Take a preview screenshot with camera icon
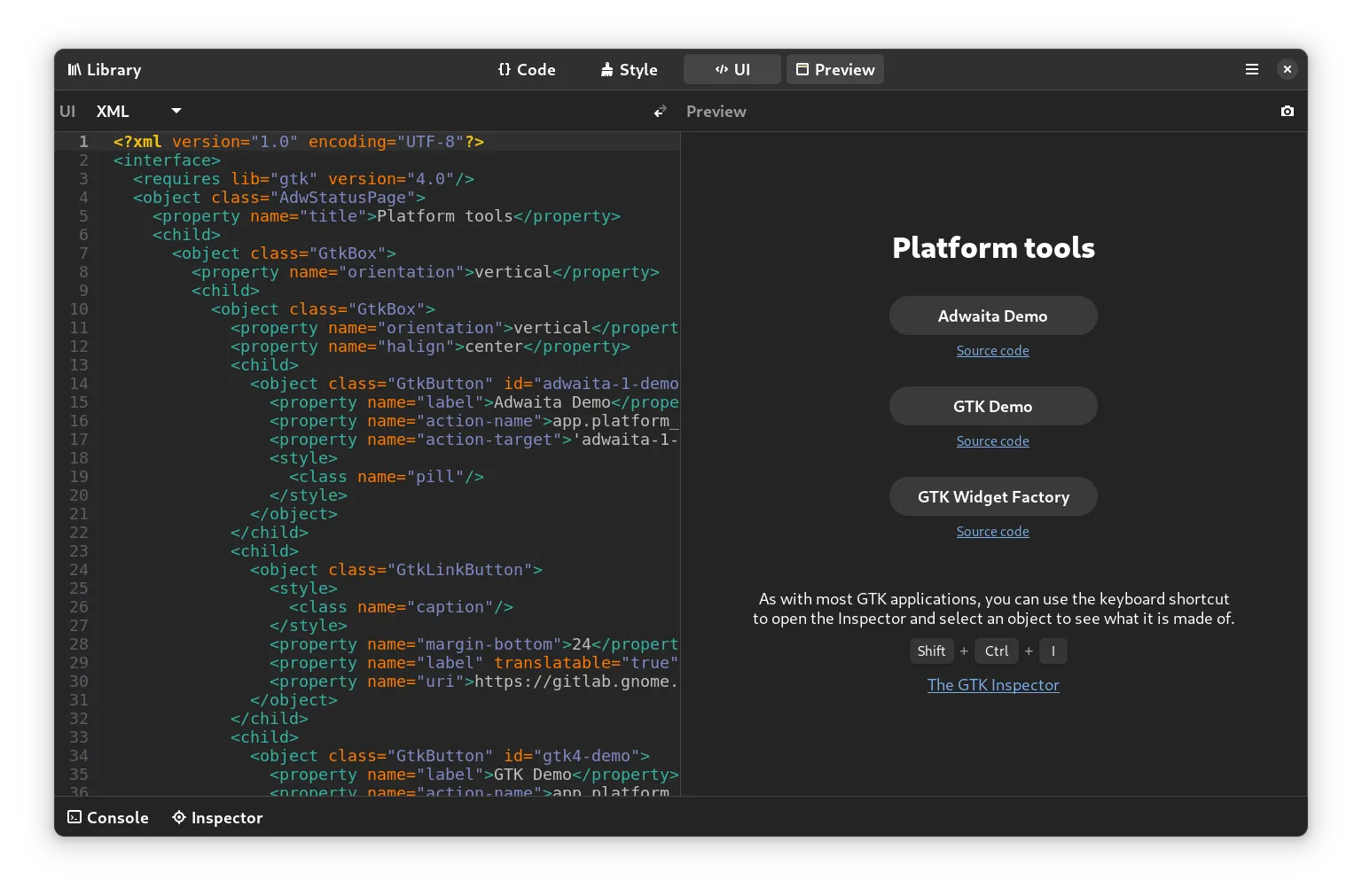The height and width of the screenshot is (896, 1362). pos(1288,112)
